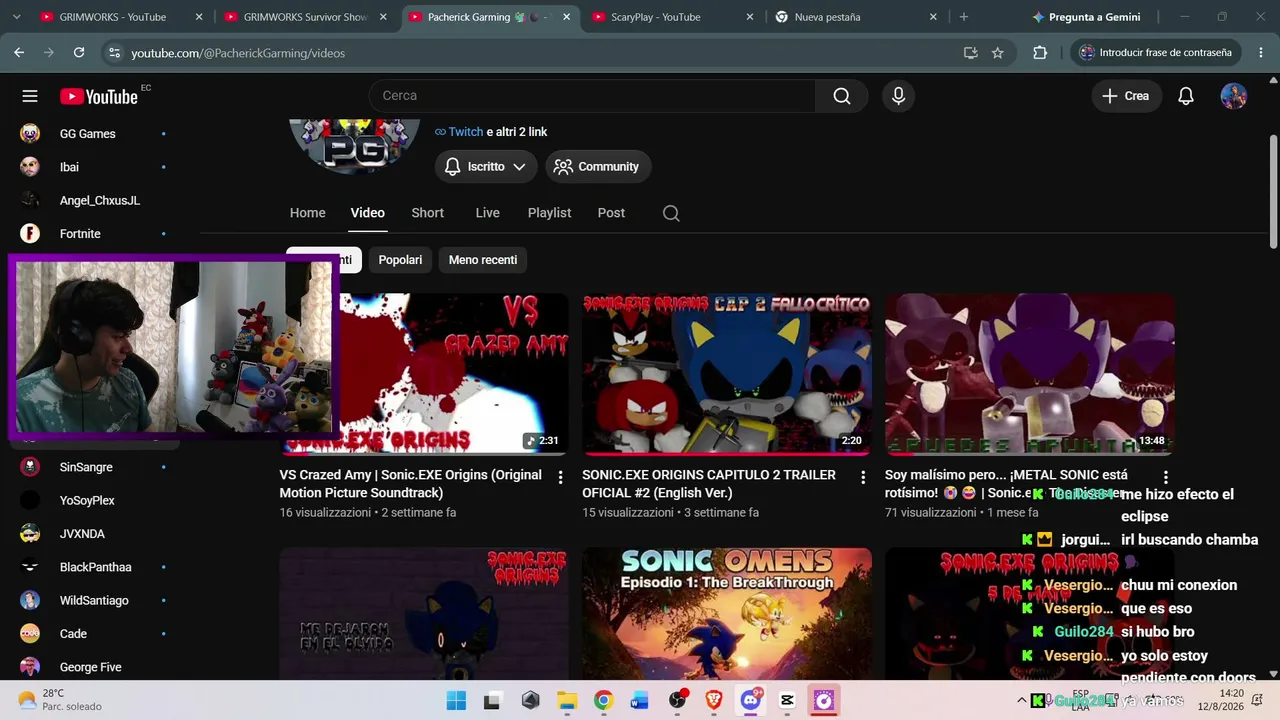1280x720 pixels.
Task: Bookmark this page with the star icon
Action: [x=997, y=53]
